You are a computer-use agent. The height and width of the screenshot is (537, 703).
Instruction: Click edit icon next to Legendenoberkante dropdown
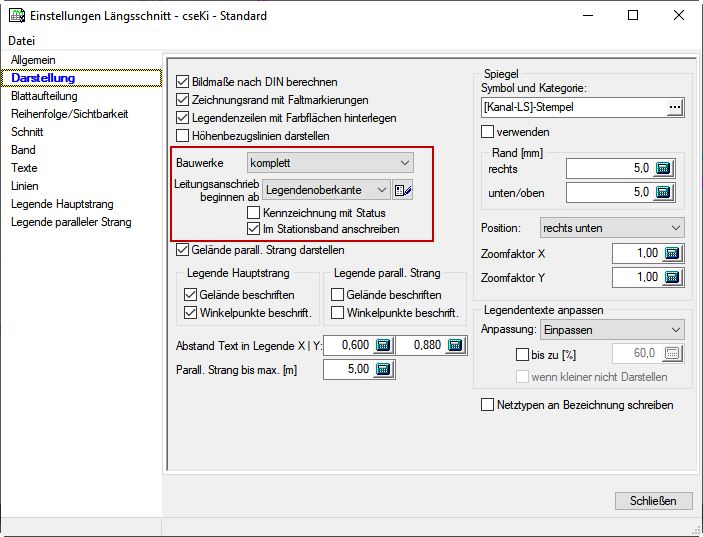point(403,190)
